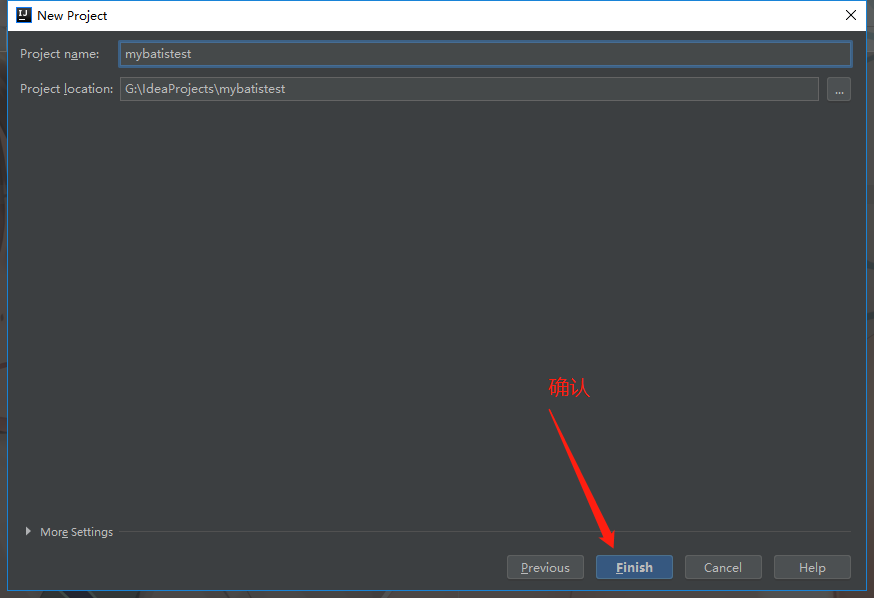Click the 'More Settings' label text
874x598 pixels.
click(76, 532)
